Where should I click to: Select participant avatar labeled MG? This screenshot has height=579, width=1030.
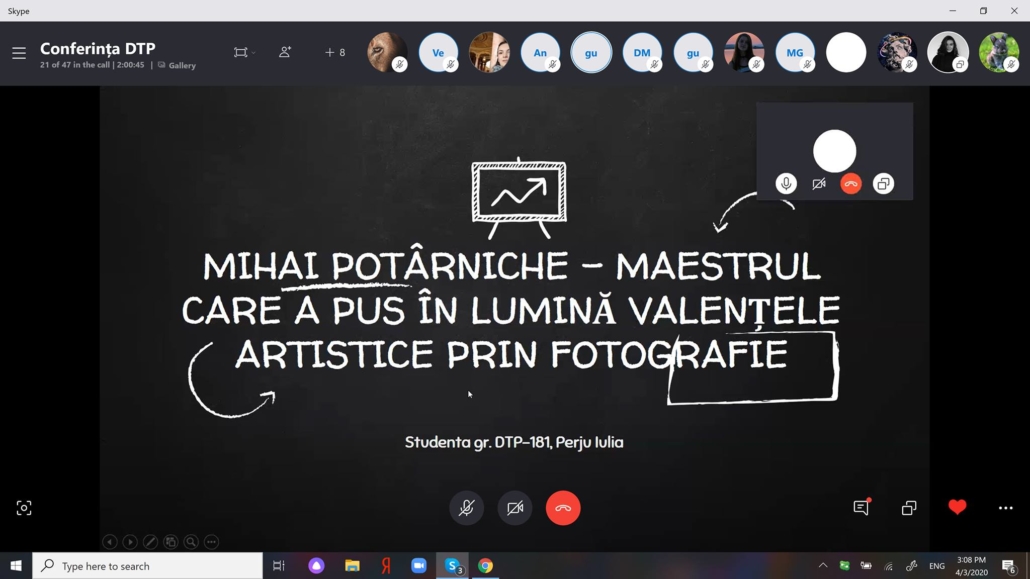[795, 53]
